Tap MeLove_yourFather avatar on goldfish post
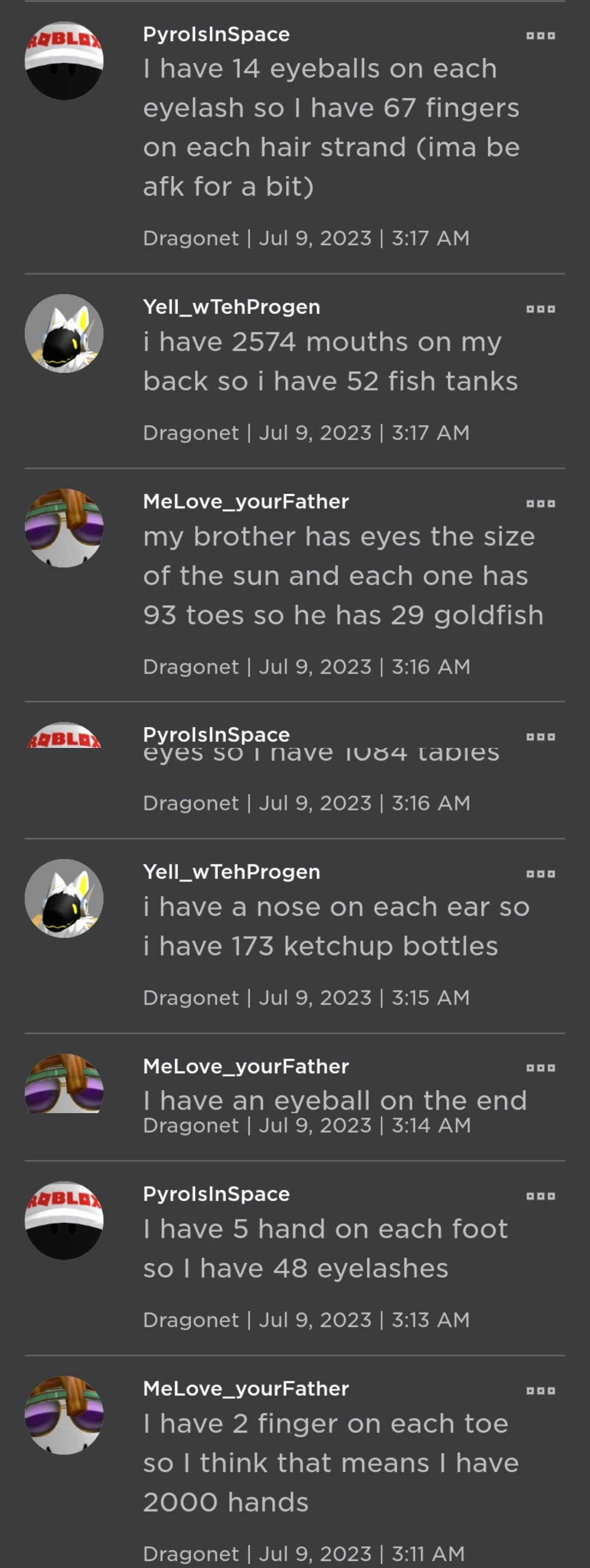Viewport: 590px width, 1568px height. tap(64, 528)
